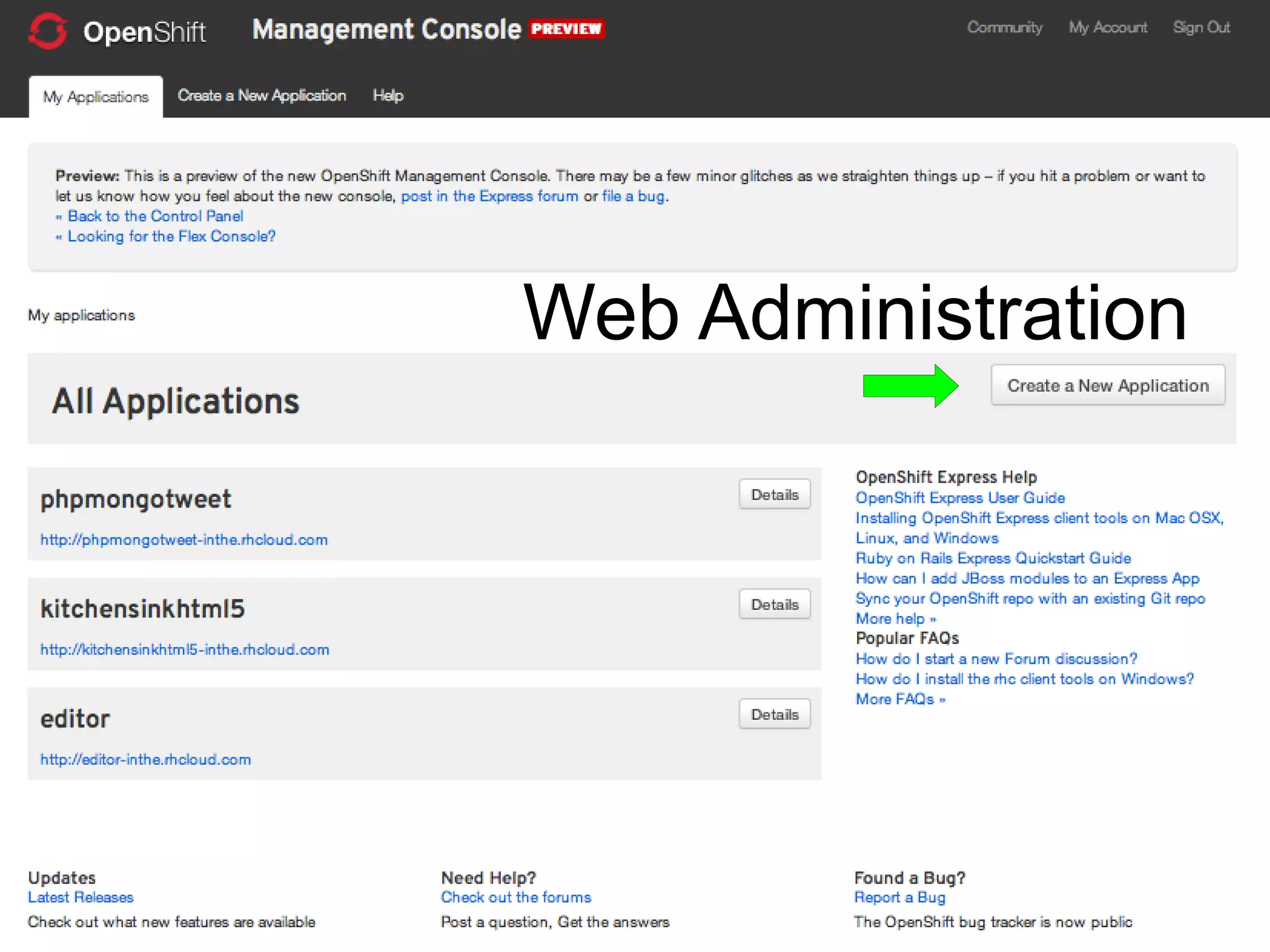Click the 'Report a Bug' link
Screen dimensions: 1270x952
900,897
